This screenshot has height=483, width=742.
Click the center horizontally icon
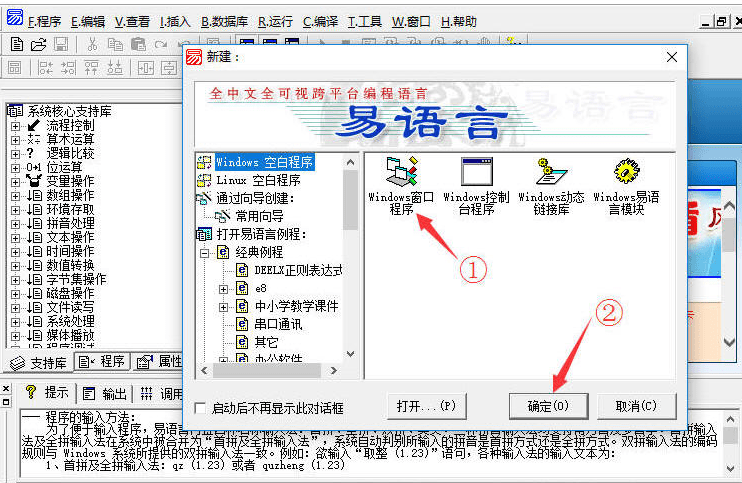pos(146,68)
